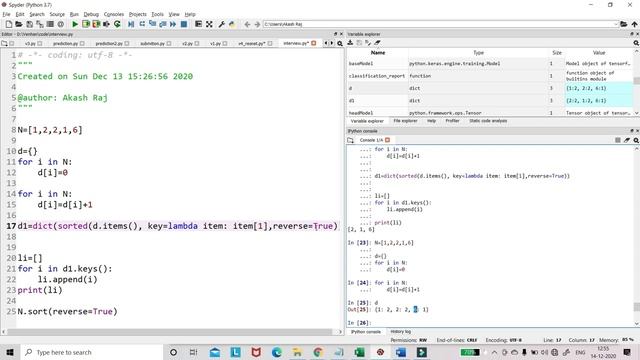Click the In [26] console prompt
The width and height of the screenshot is (640, 360).
coord(358,323)
